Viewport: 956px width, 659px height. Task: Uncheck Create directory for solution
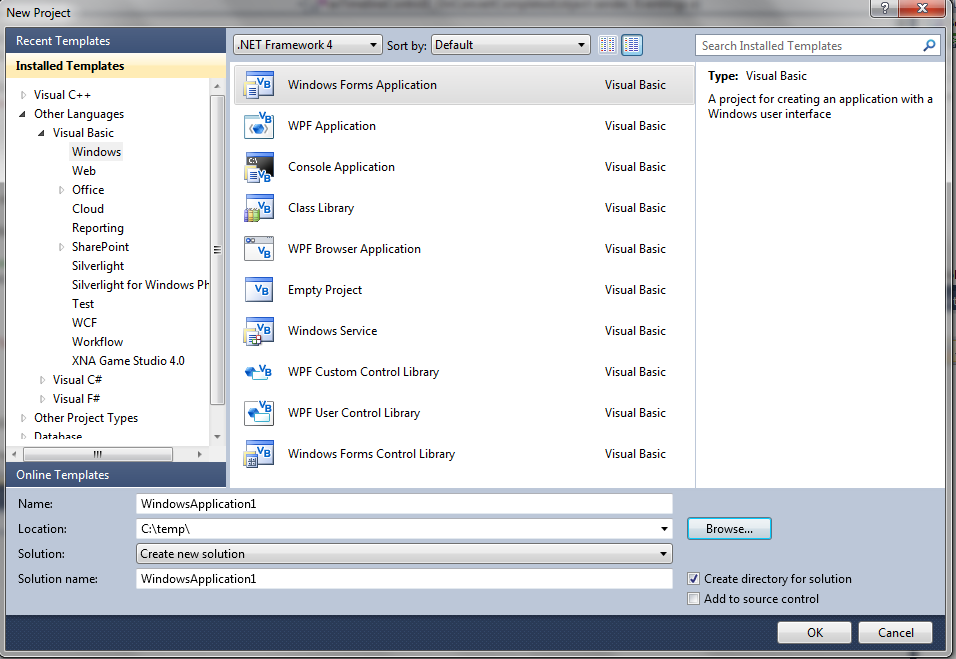[x=694, y=578]
